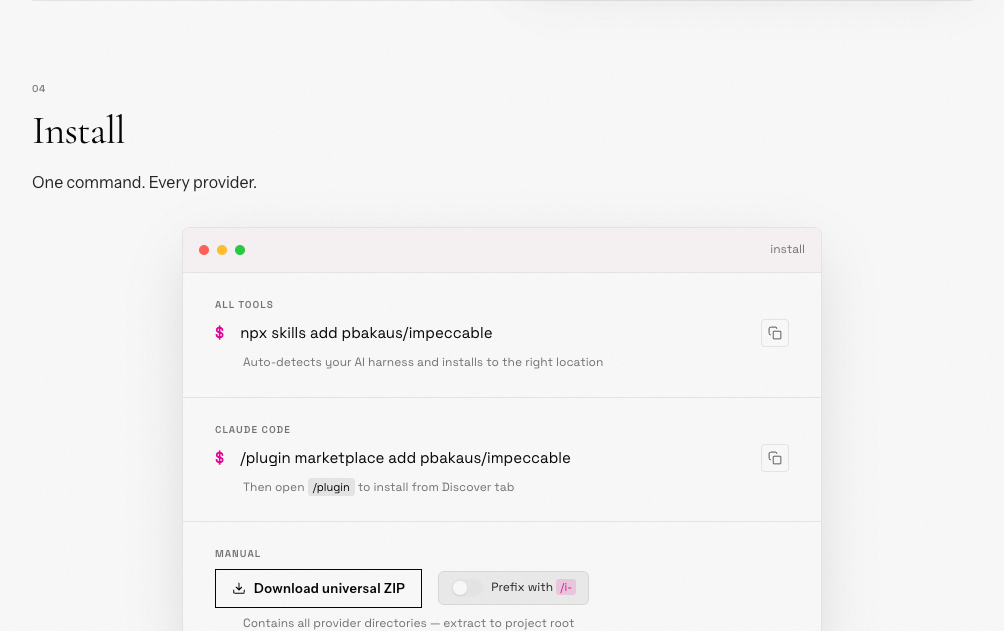The width and height of the screenshot is (1004, 631).
Task: Click the Install section heading
Action: [79, 131]
